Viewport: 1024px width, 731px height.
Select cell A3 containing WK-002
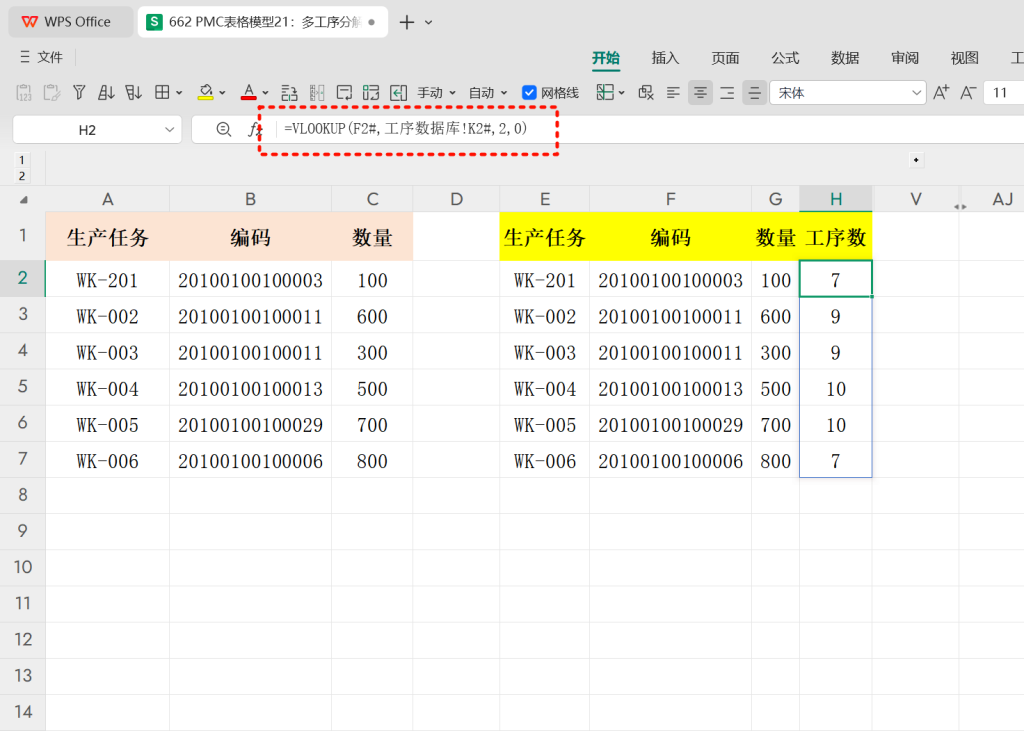(x=108, y=316)
